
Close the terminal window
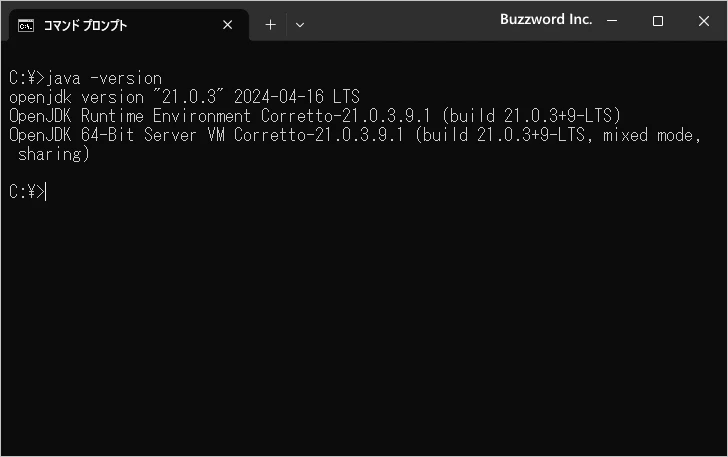704,21
